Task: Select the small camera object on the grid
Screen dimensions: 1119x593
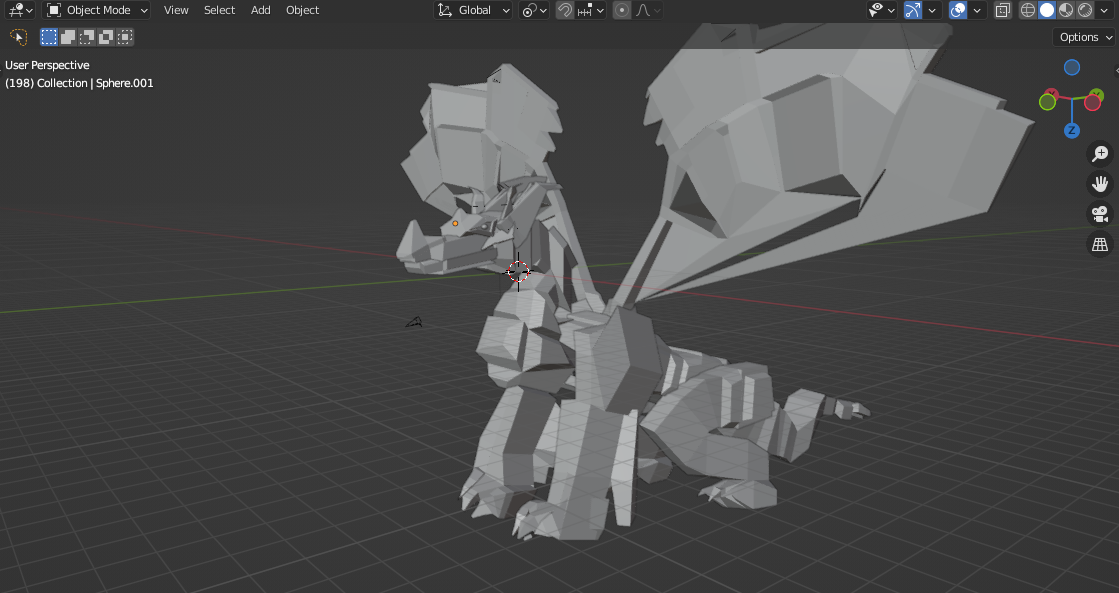Action: [415, 323]
